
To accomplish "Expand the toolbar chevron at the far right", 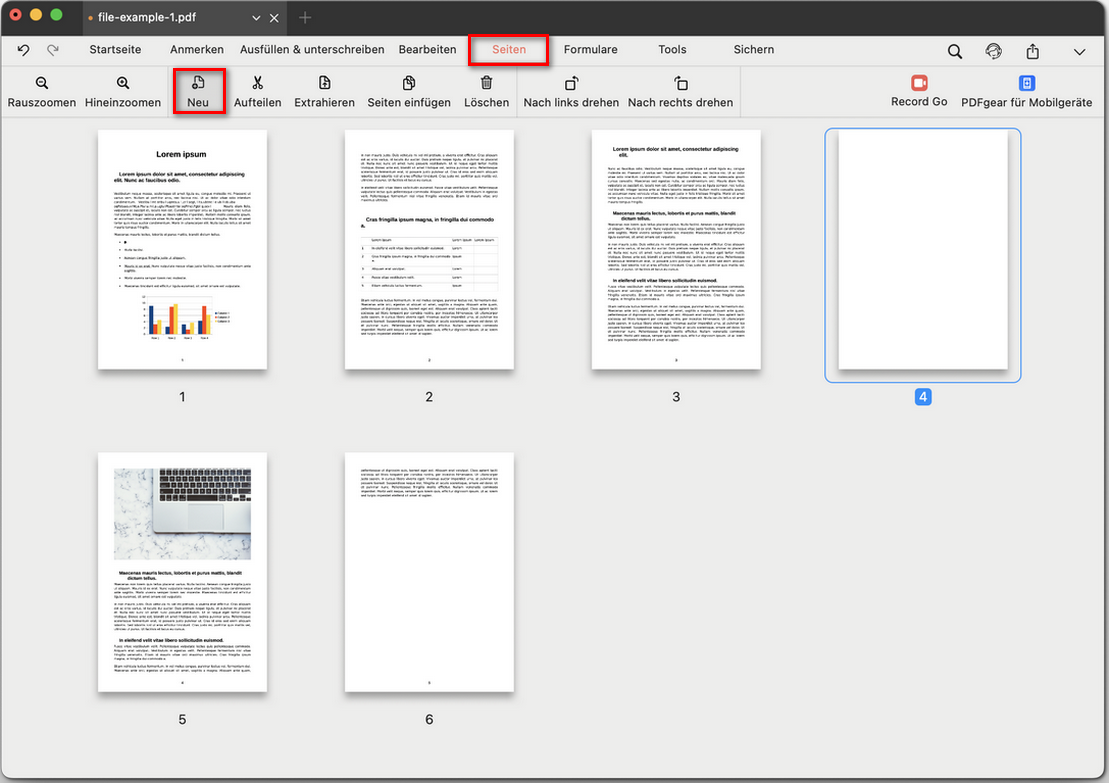I will click(1080, 50).
